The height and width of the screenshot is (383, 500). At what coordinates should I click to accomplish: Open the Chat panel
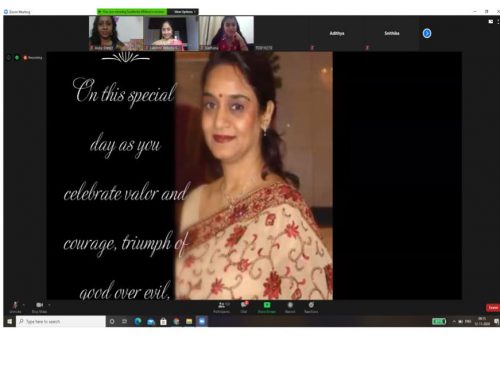244,307
